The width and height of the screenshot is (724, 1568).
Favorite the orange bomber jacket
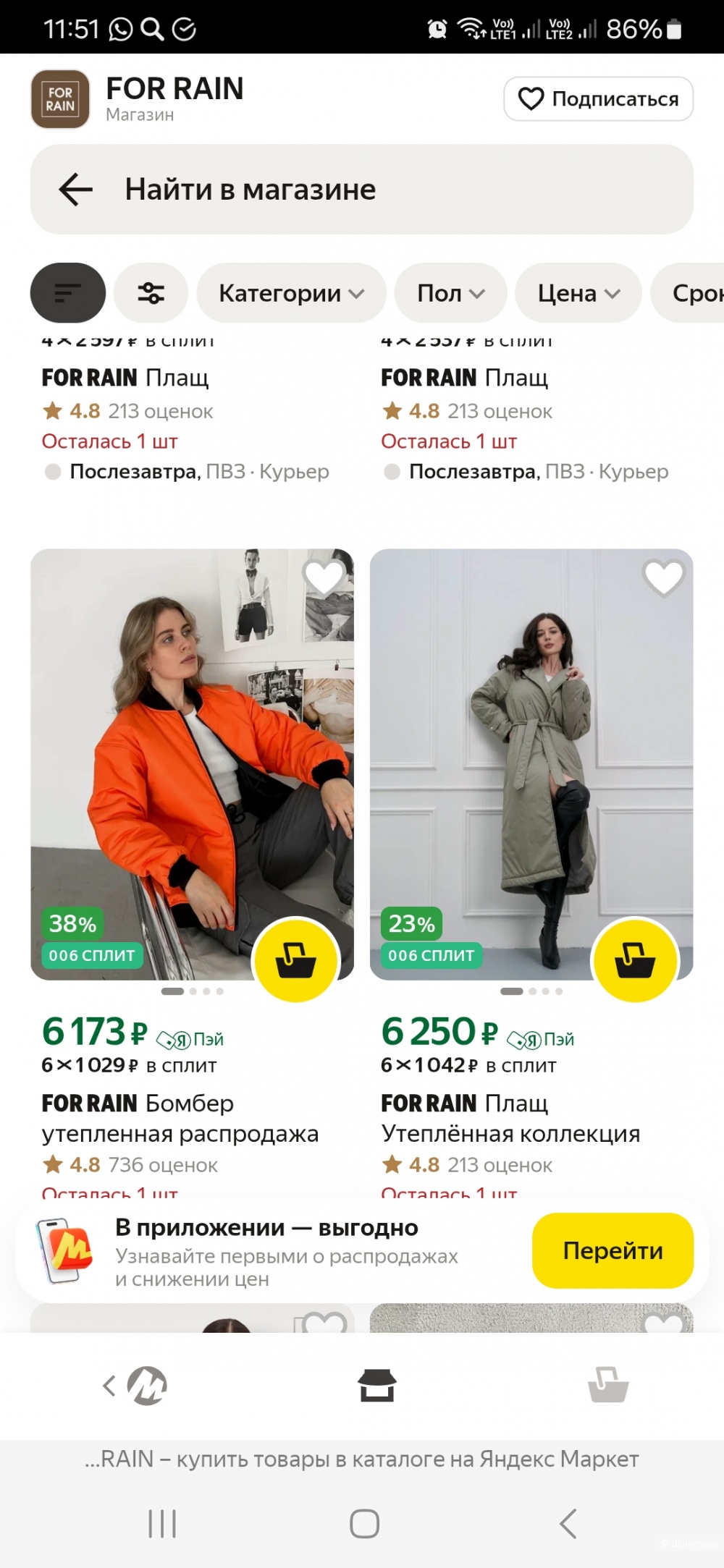click(324, 577)
